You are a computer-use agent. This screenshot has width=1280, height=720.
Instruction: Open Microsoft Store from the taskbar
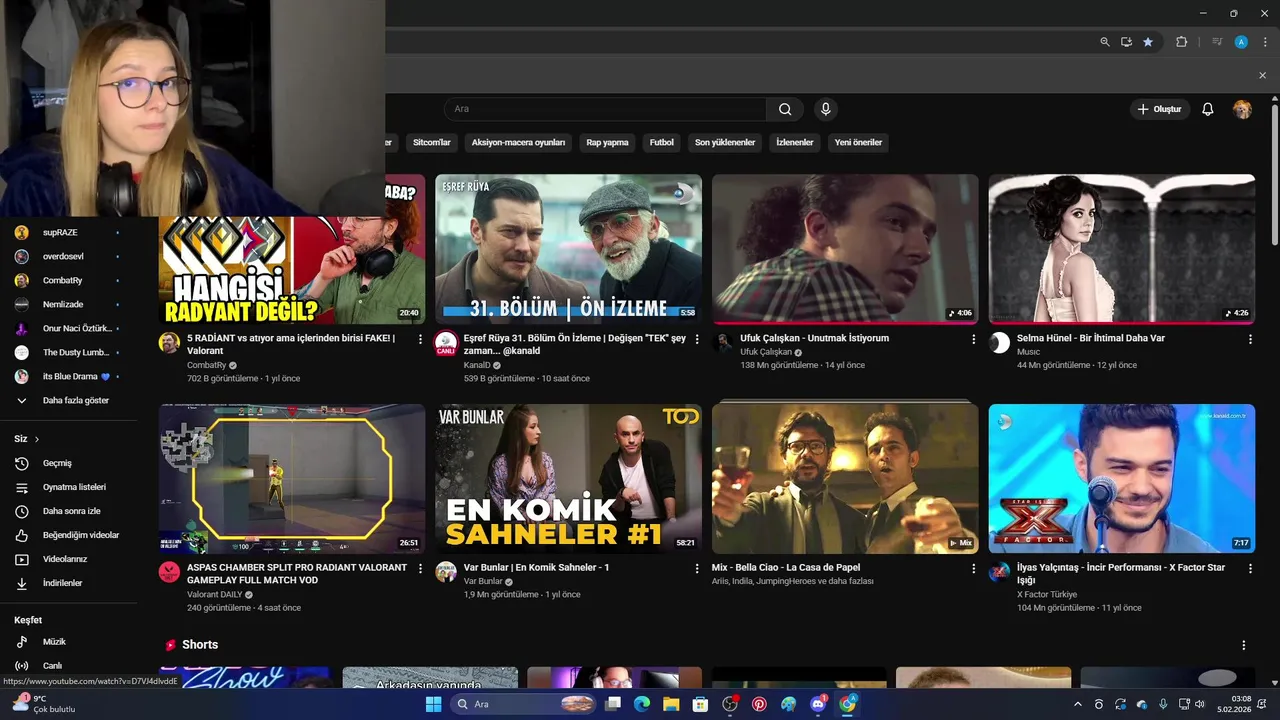pyautogui.click(x=700, y=704)
